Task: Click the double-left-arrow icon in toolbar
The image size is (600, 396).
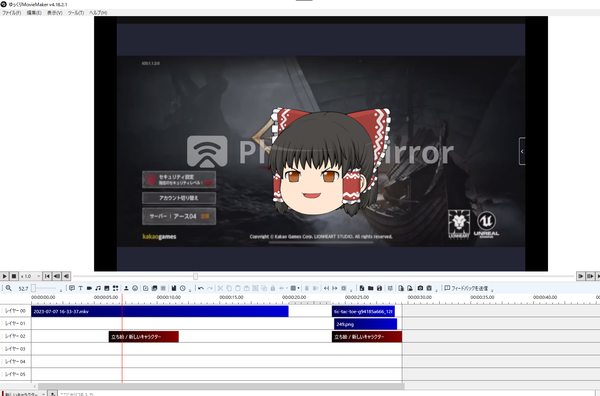Action: coord(326,288)
